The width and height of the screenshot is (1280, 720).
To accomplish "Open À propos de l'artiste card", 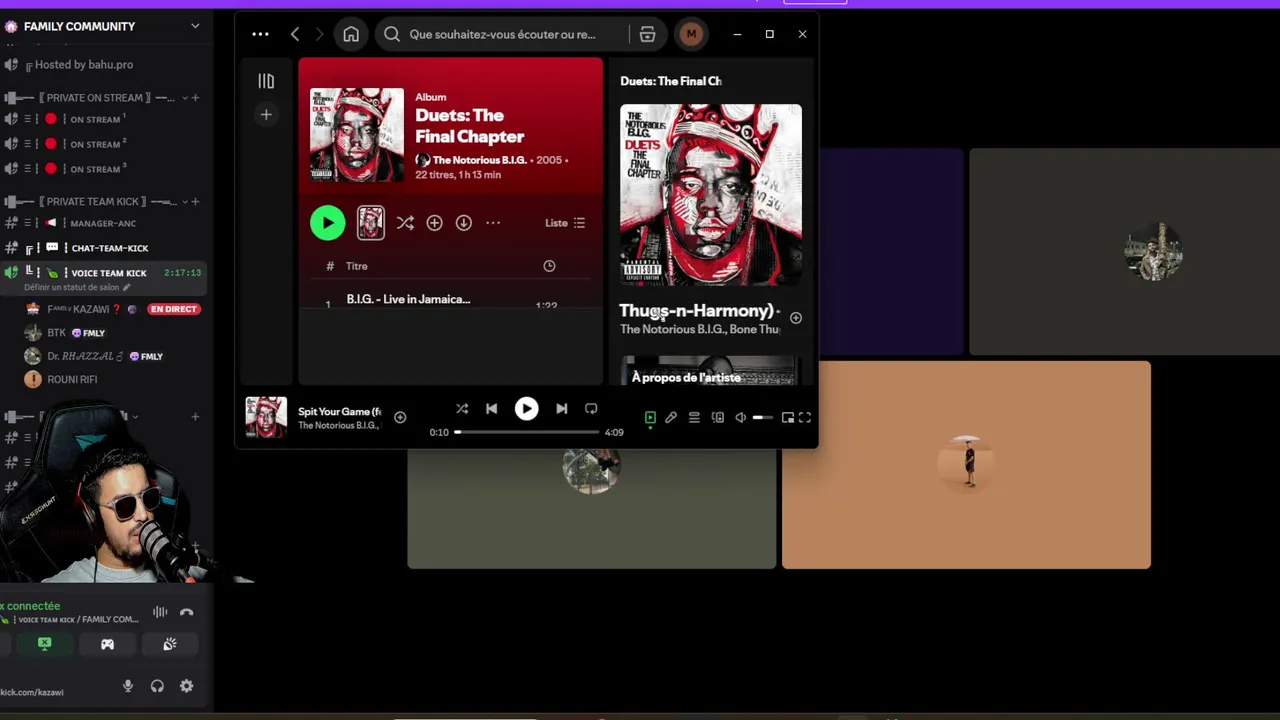I will pos(711,372).
